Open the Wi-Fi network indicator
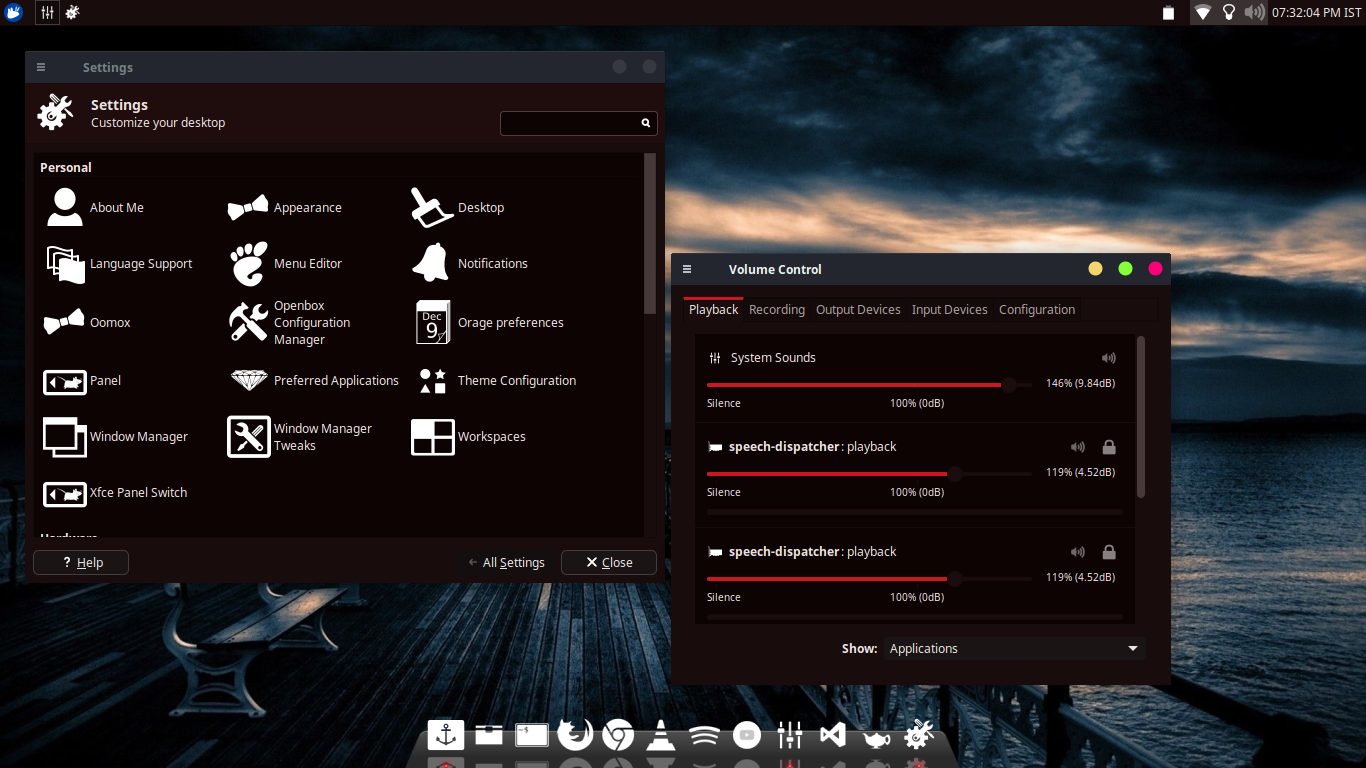Screen dimensions: 1366x768 1202,12
